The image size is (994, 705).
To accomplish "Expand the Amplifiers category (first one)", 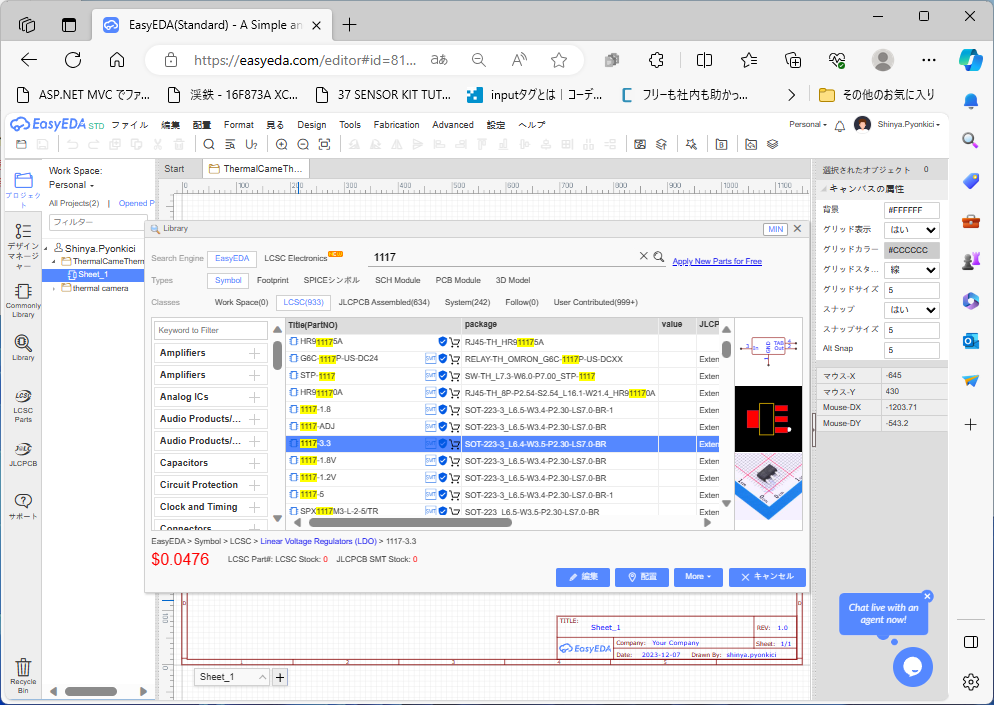I will (x=254, y=353).
